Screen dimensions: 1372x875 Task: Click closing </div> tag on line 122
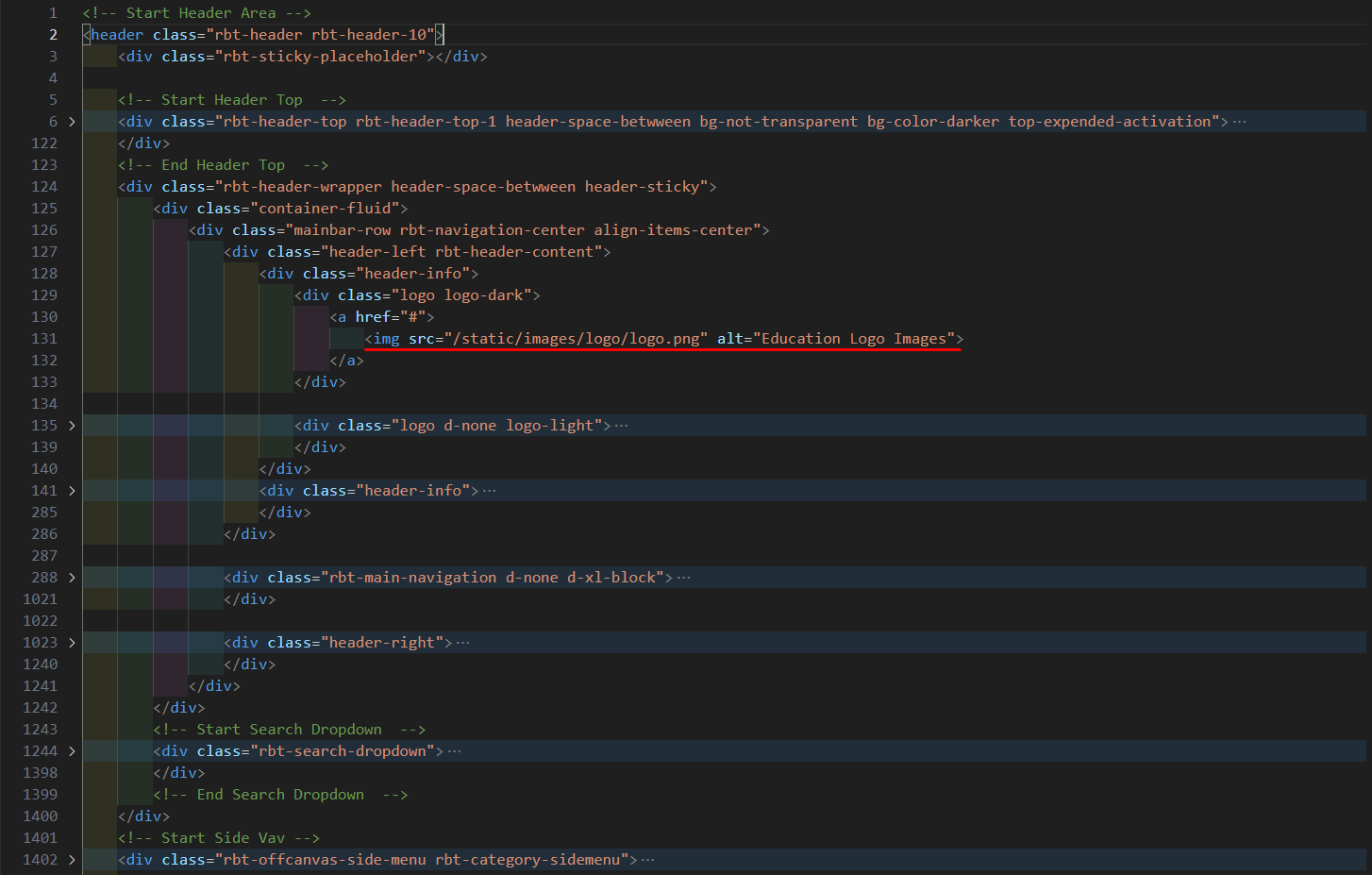click(x=144, y=143)
